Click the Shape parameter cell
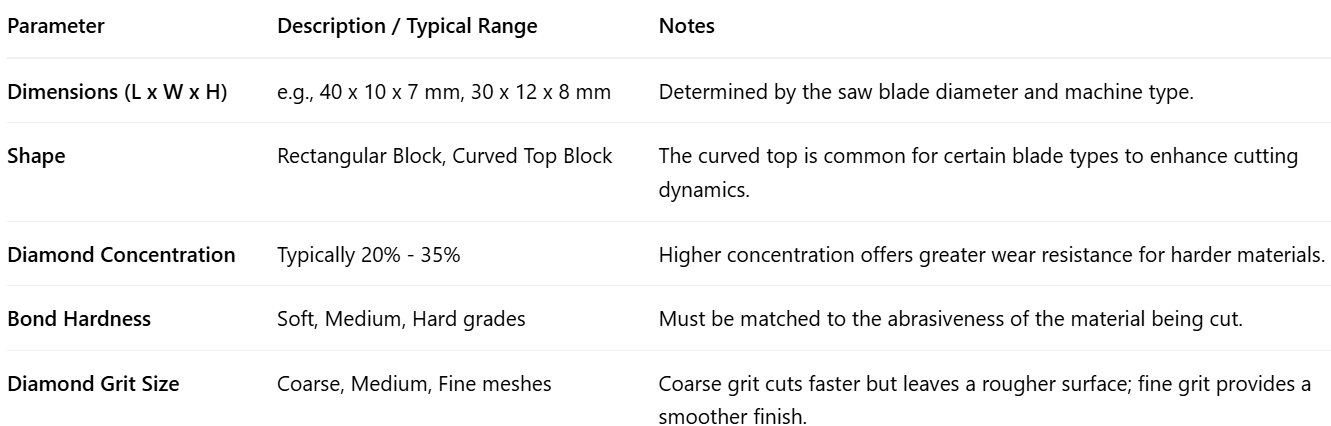1331x426 pixels. 30,159
